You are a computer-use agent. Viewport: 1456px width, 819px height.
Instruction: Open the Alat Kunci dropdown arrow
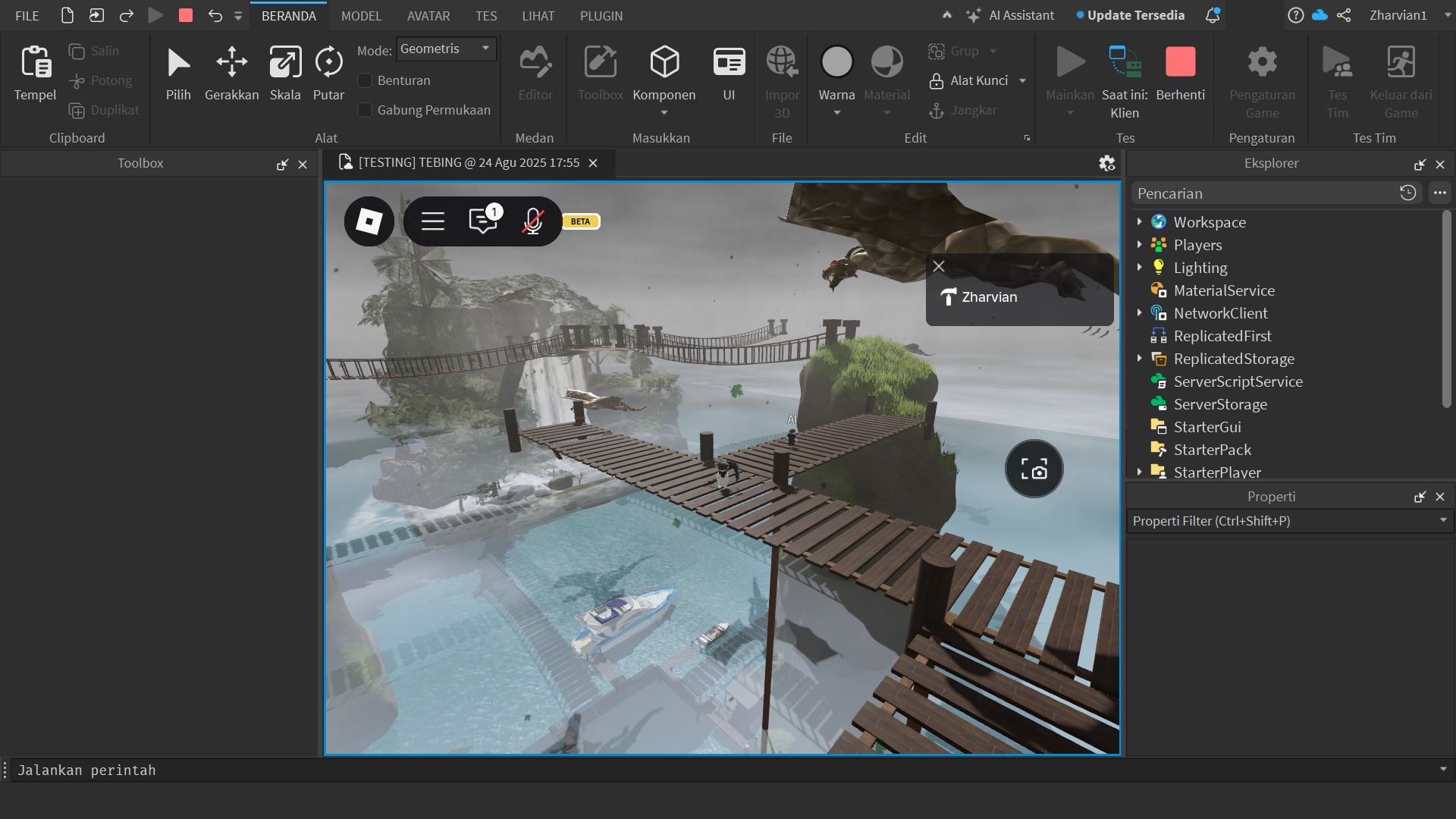pyautogui.click(x=1022, y=80)
